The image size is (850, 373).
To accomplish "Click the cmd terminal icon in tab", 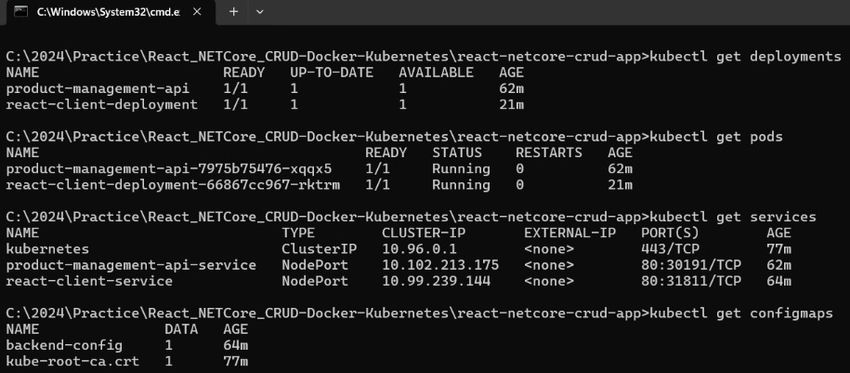I will 21,11.
